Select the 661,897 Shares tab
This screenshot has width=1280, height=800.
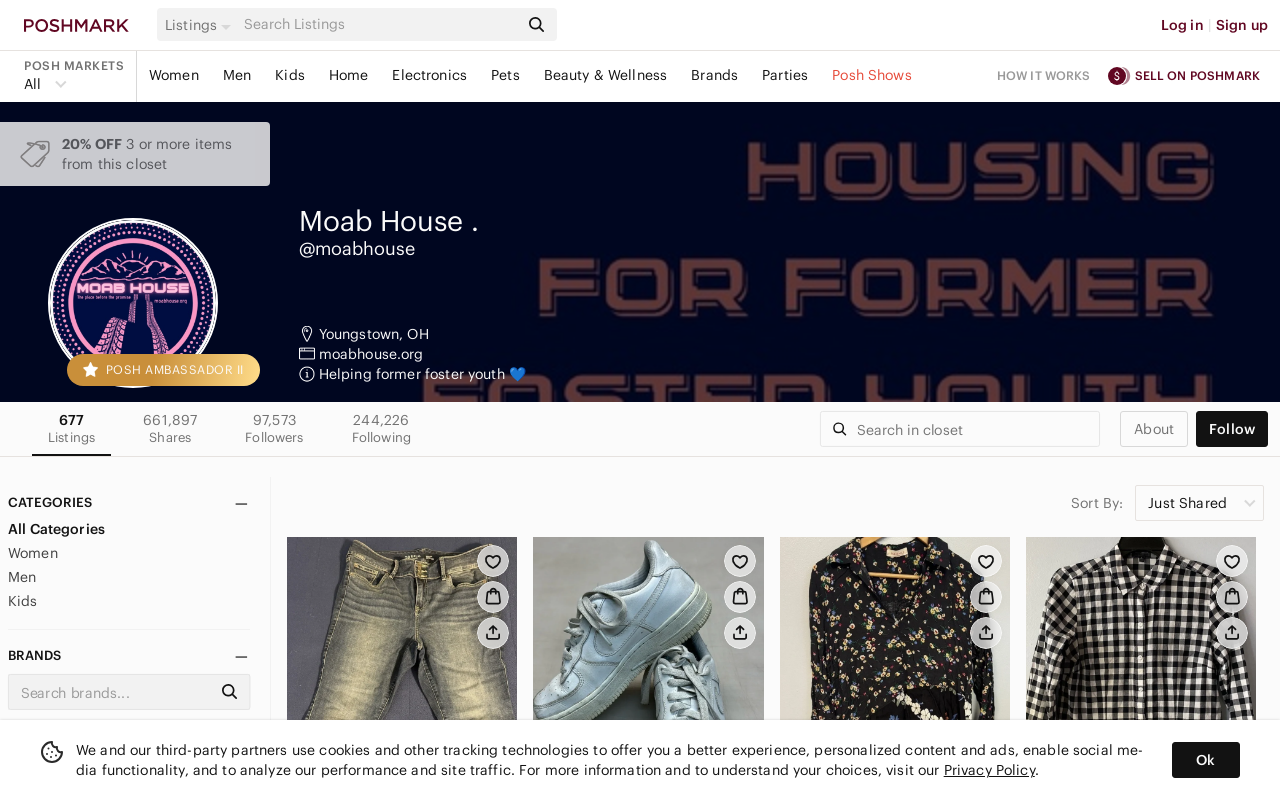point(170,429)
